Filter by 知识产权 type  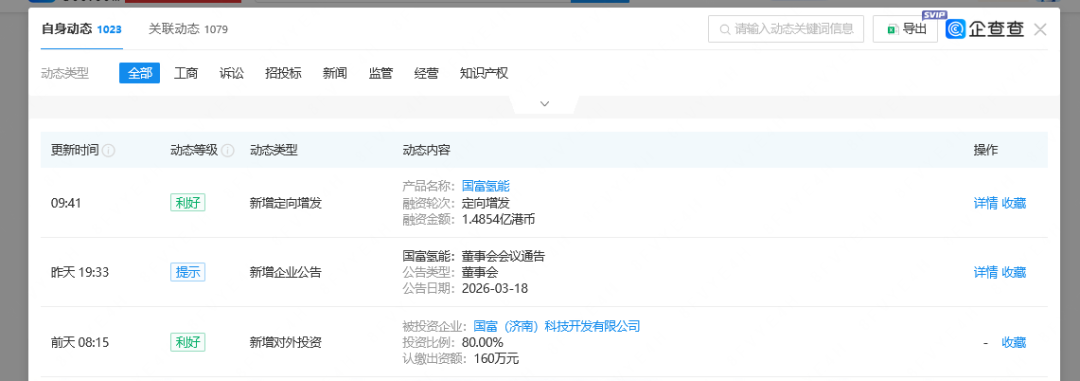tap(484, 73)
